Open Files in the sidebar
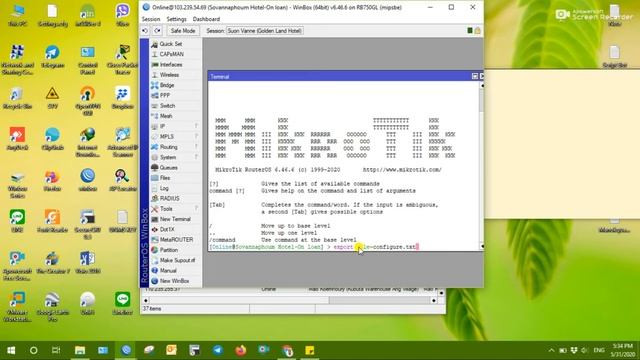 point(165,178)
